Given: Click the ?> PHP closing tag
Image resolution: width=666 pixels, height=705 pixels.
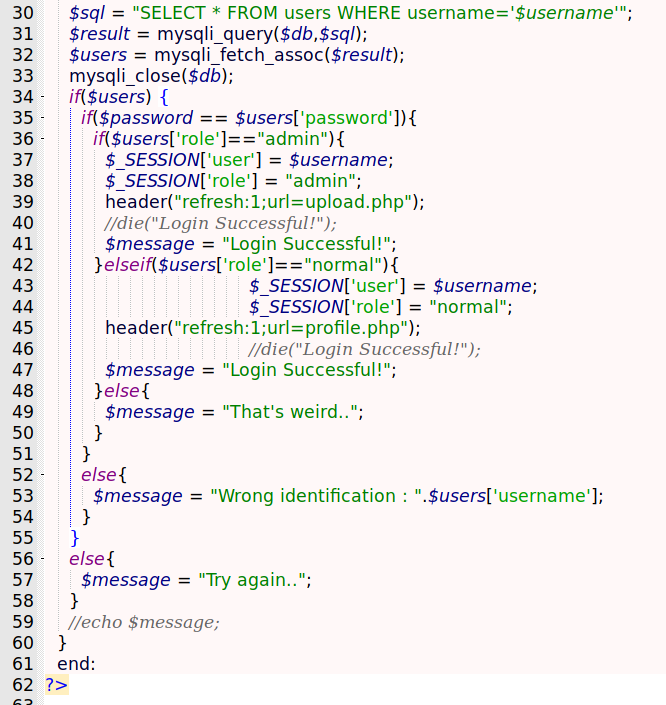Looking at the screenshot, I should point(57,685).
